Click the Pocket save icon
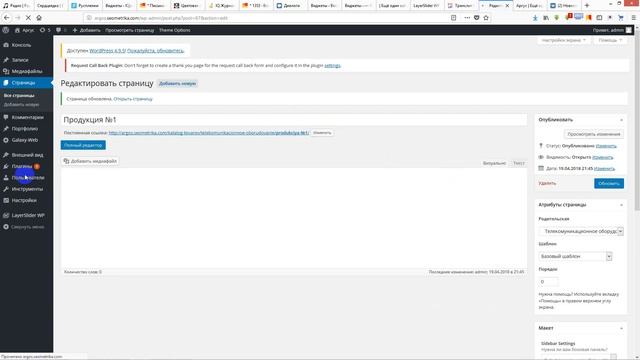The height and width of the screenshot is (360, 640). [x=476, y=18]
